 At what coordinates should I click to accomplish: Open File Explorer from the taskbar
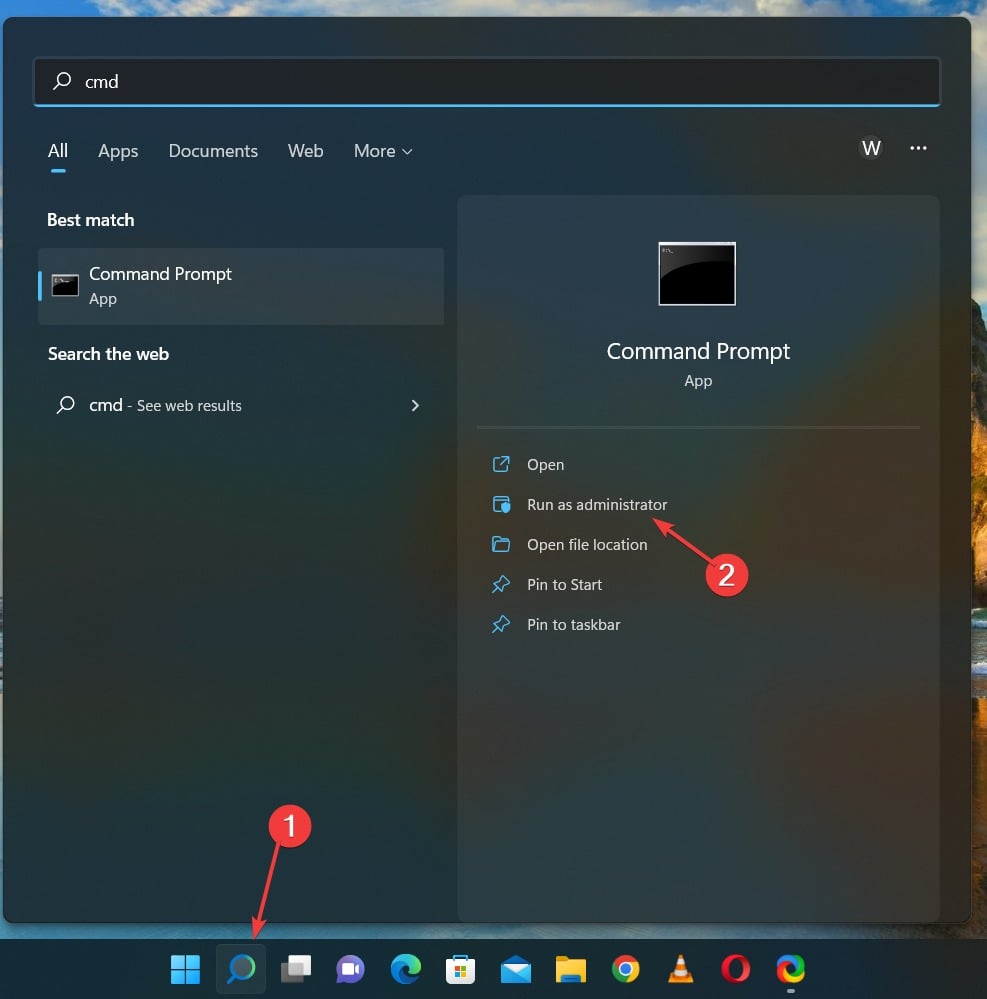tap(570, 969)
